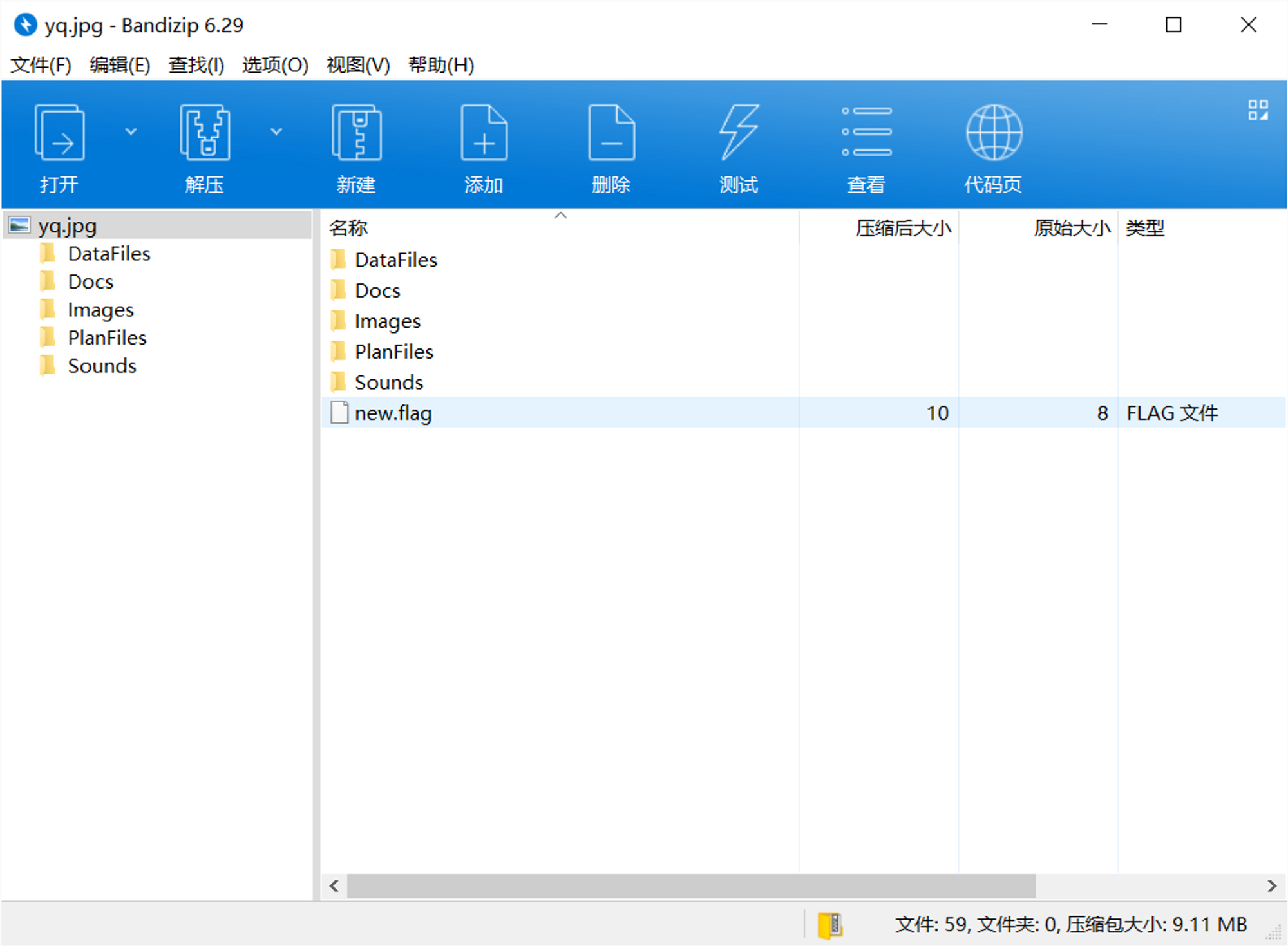This screenshot has height=946, width=1288.
Task: Select the yq.jpg root tree node
Action: [67, 226]
